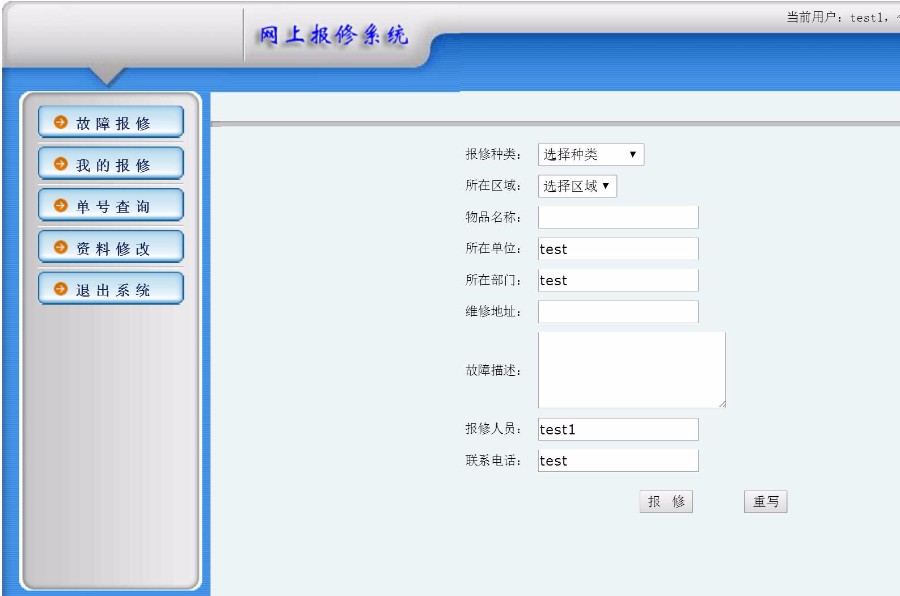
Task: Click the orange arrow icon beside 资料修改
Action: (61, 247)
